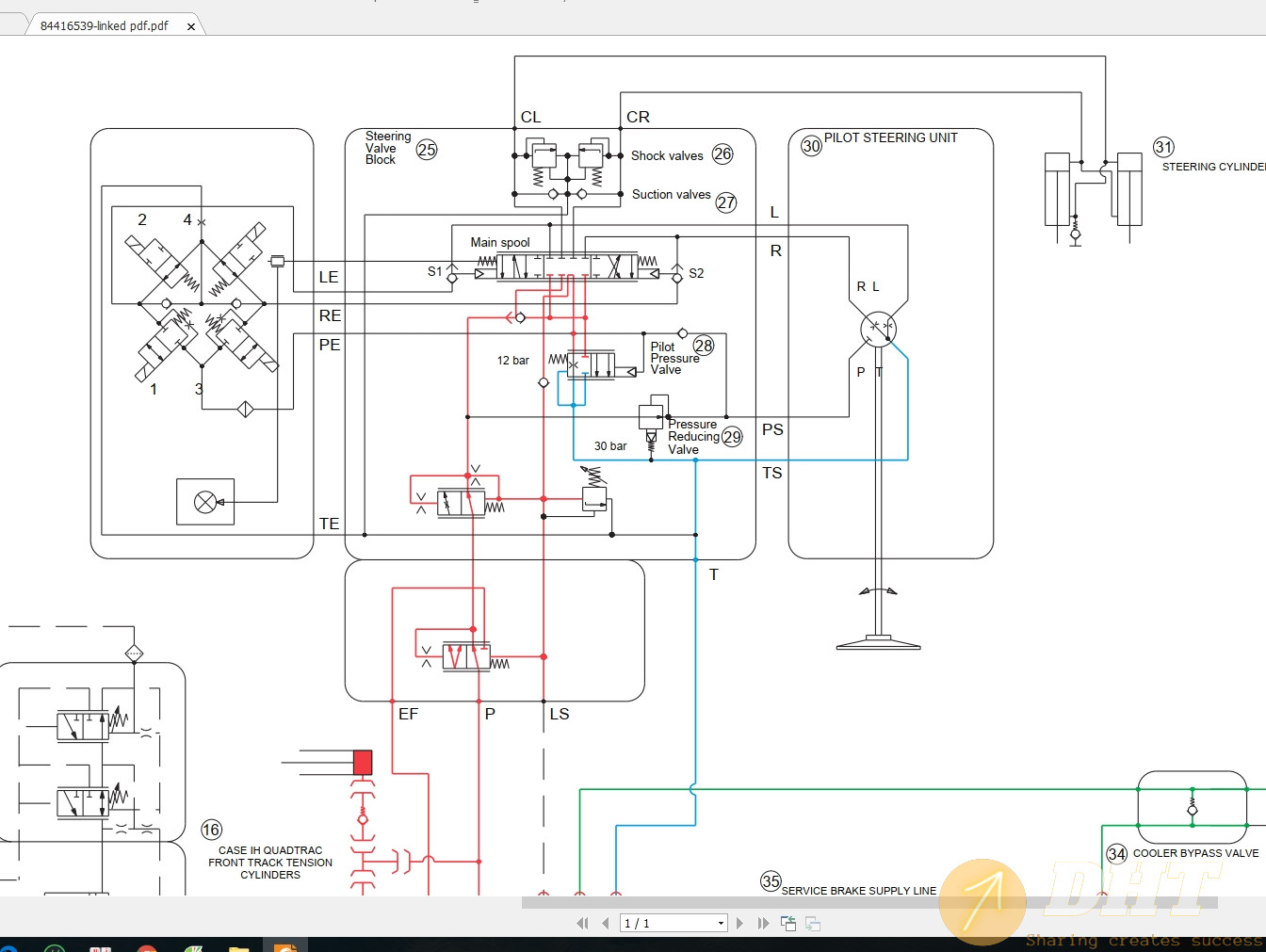The height and width of the screenshot is (952, 1266).
Task: Click the Service Brake Supply Line label
Action: 860,891
